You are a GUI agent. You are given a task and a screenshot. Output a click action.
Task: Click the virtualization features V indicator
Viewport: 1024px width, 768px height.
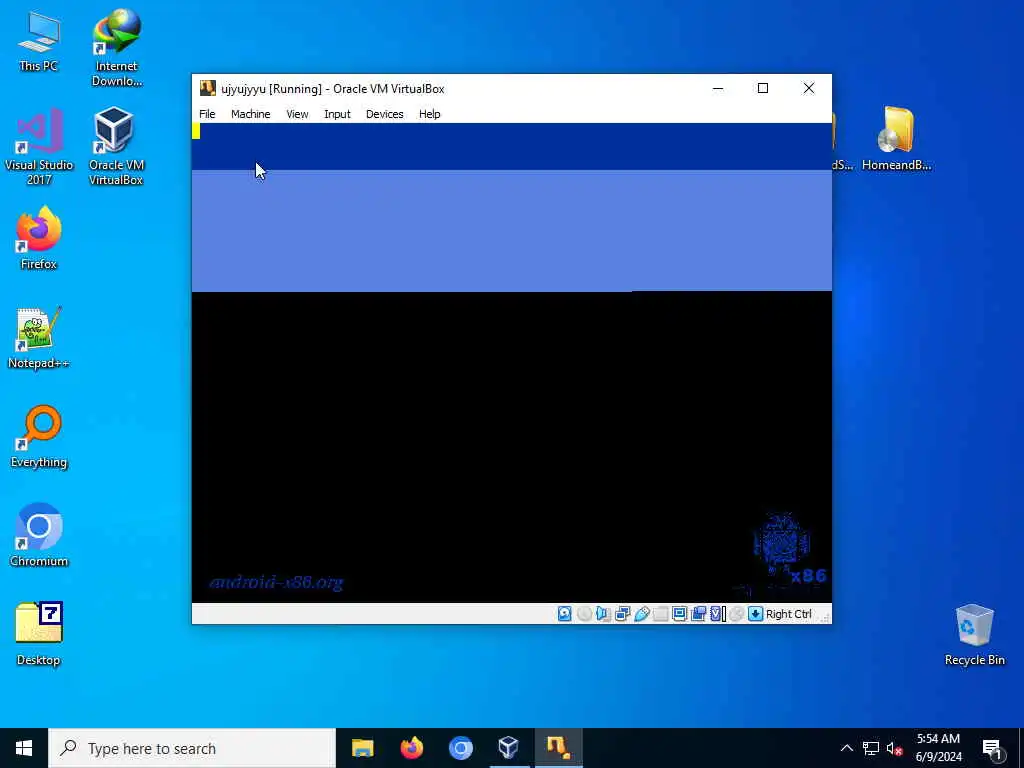pos(718,614)
